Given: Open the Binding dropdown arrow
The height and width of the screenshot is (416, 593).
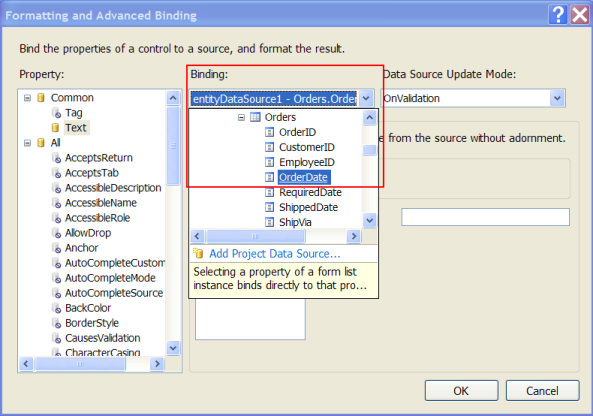Looking at the screenshot, I should click(366, 99).
